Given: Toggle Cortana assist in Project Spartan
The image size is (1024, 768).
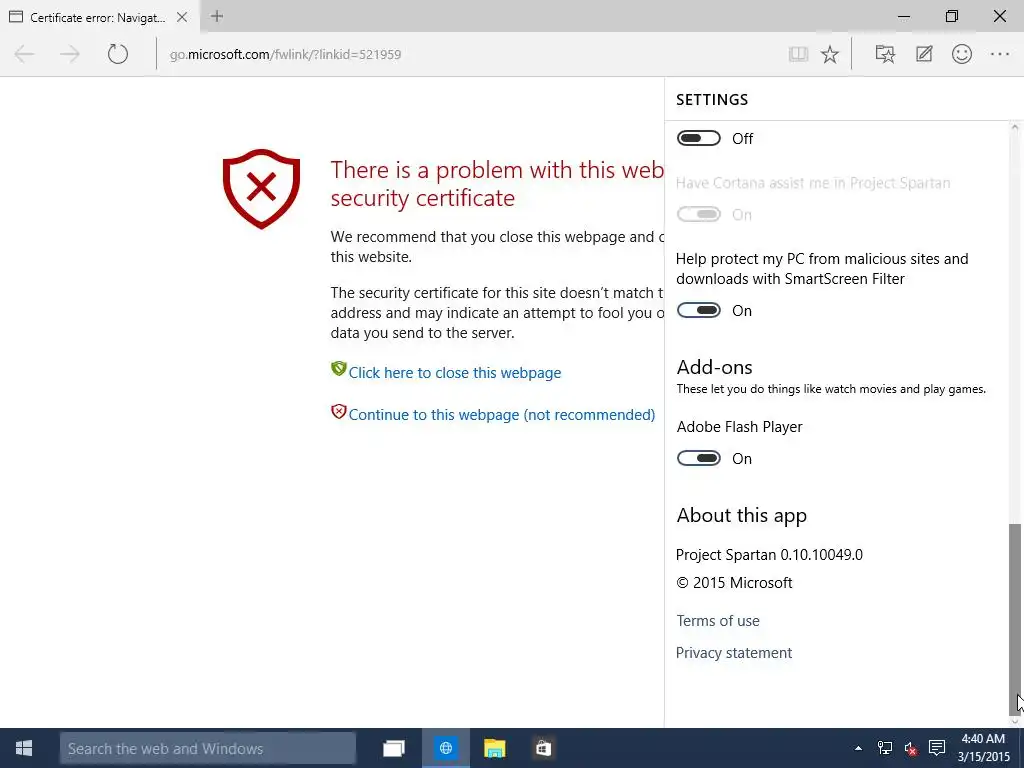Looking at the screenshot, I should [x=699, y=214].
